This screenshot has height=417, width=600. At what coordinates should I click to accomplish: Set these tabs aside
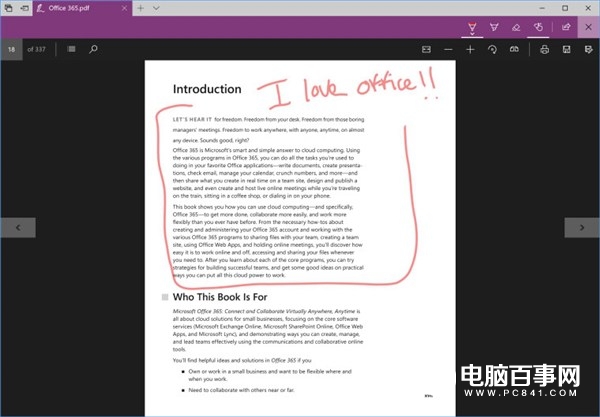(x=24, y=8)
